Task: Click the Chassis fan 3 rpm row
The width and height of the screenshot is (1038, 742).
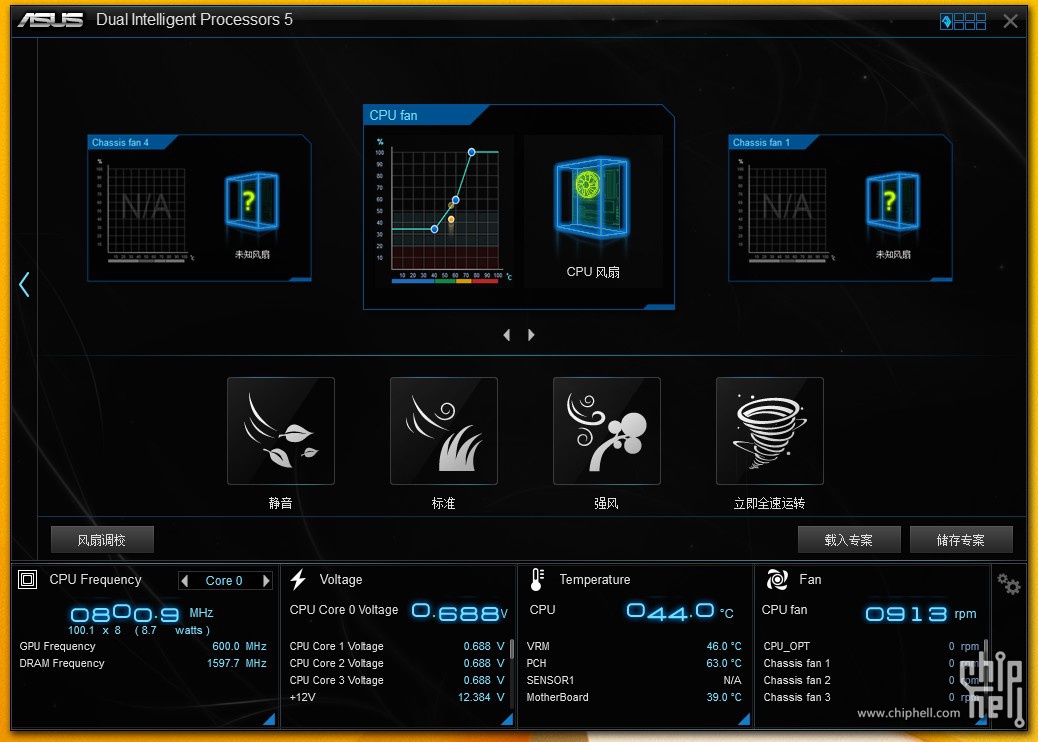Action: point(871,698)
